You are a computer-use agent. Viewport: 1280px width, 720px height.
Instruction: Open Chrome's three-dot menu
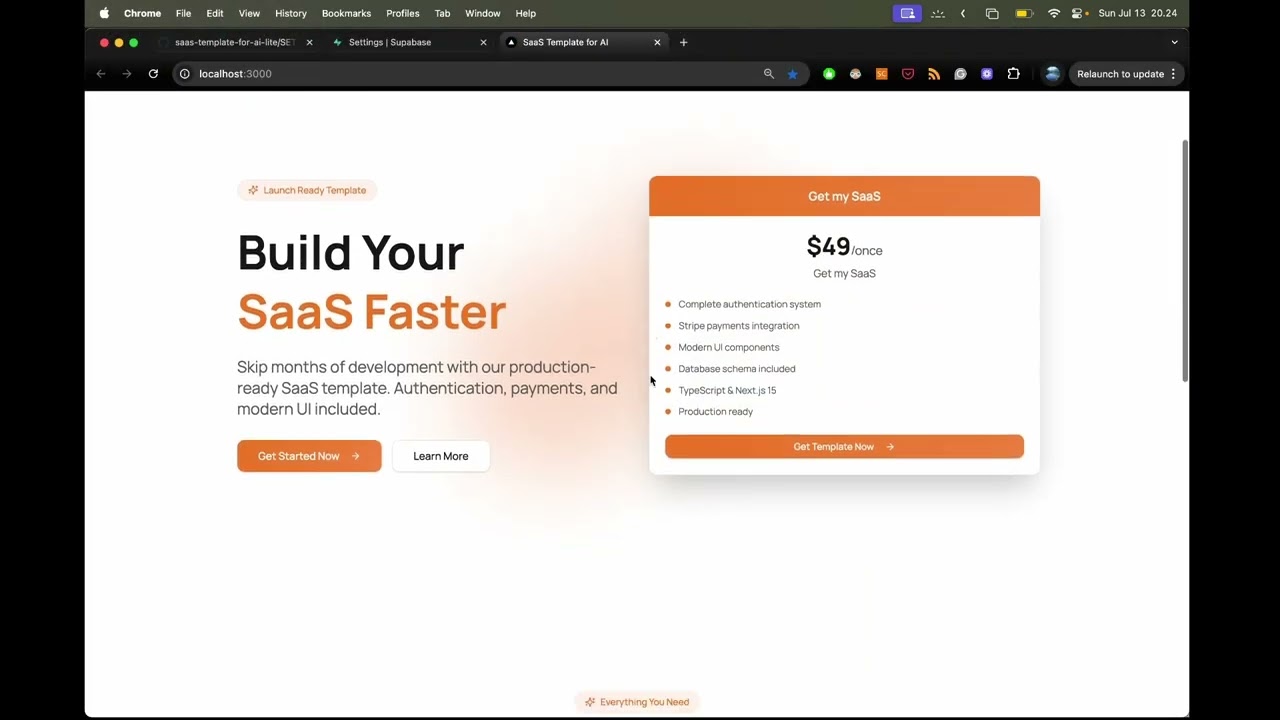[1172, 73]
